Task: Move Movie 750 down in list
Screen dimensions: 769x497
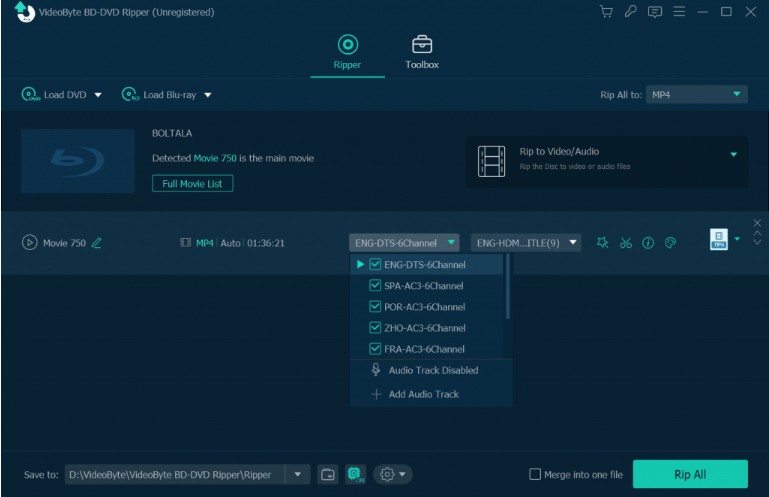Action: click(x=757, y=242)
